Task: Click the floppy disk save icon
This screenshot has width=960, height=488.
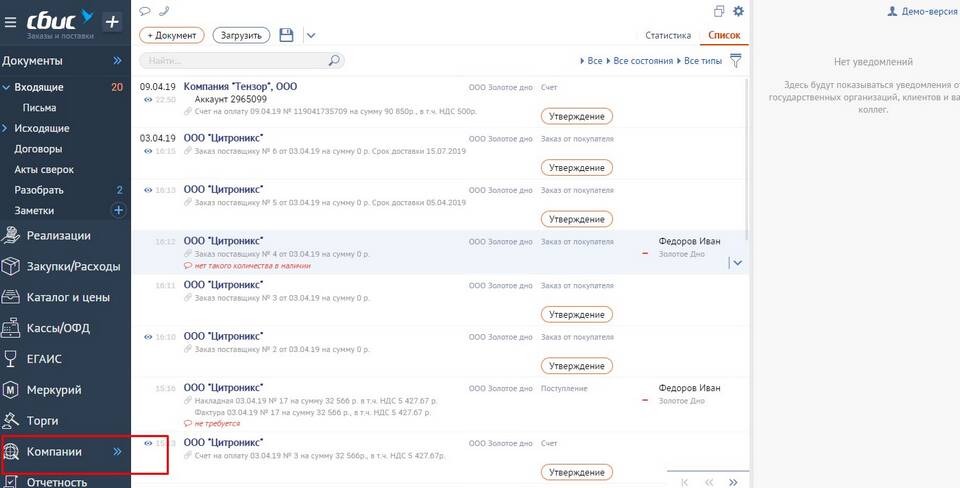Action: [x=287, y=35]
